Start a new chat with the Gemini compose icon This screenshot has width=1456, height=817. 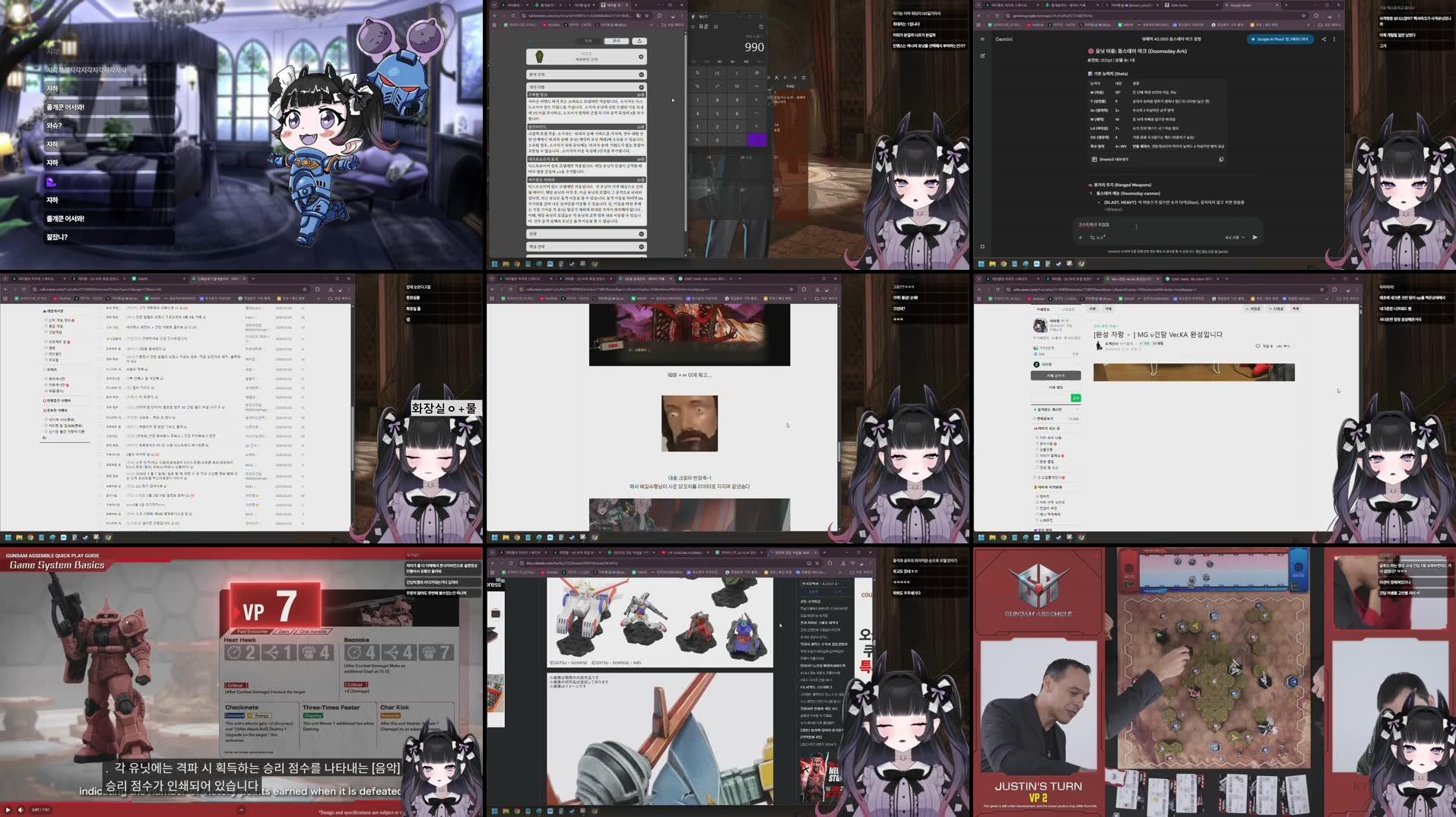982,55
